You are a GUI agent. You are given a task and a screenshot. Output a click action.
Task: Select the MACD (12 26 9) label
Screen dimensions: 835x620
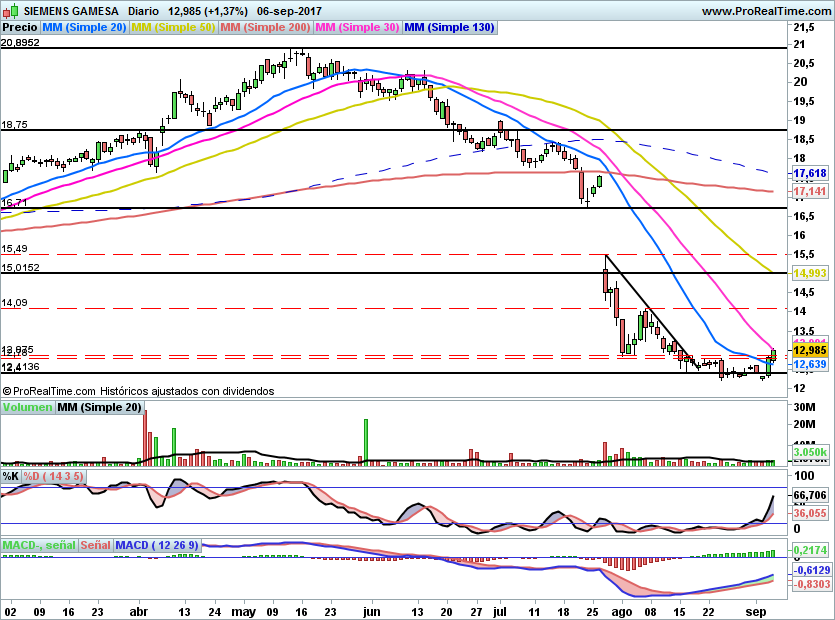[x=157, y=545]
